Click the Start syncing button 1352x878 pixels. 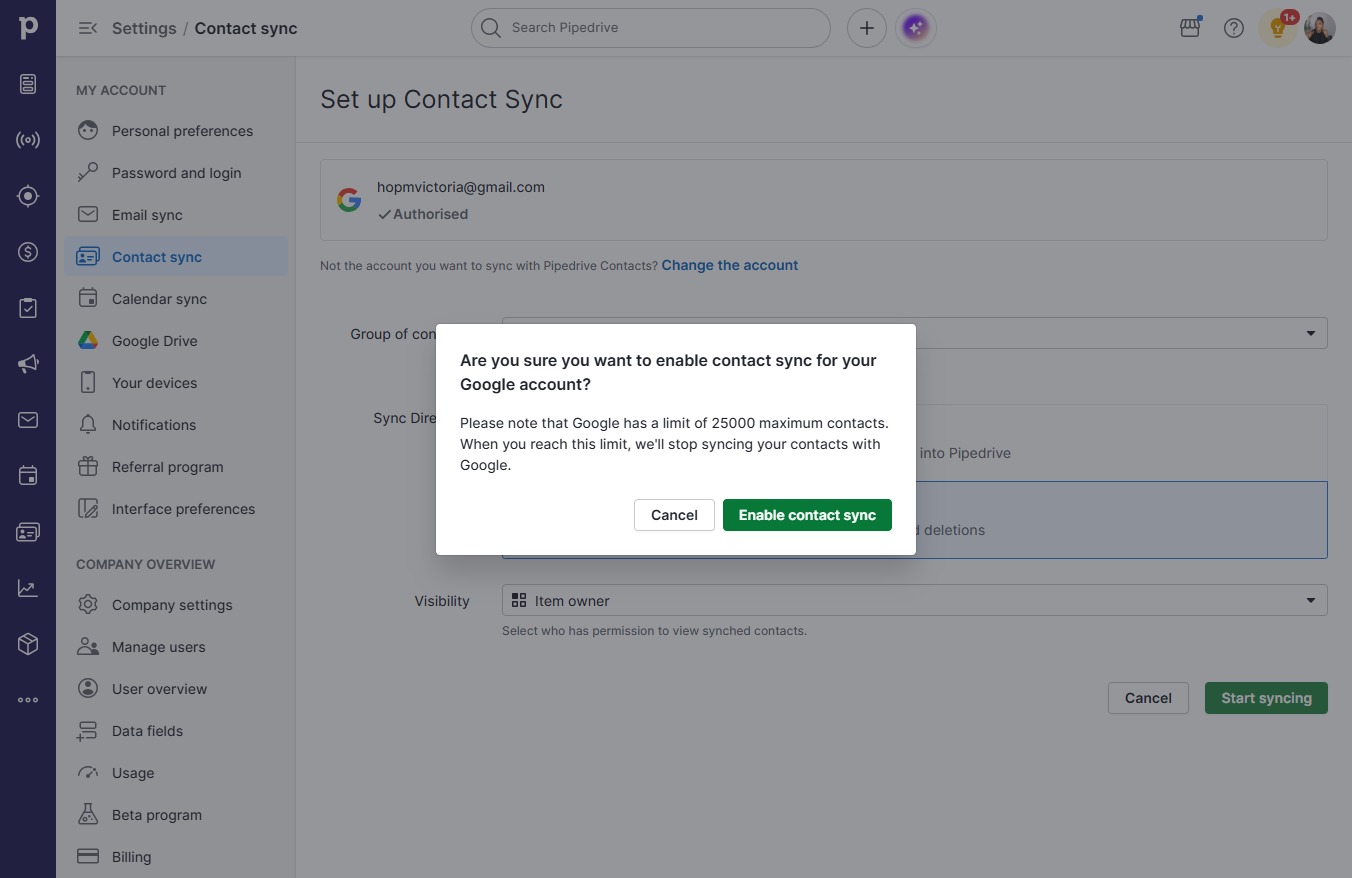click(1266, 698)
